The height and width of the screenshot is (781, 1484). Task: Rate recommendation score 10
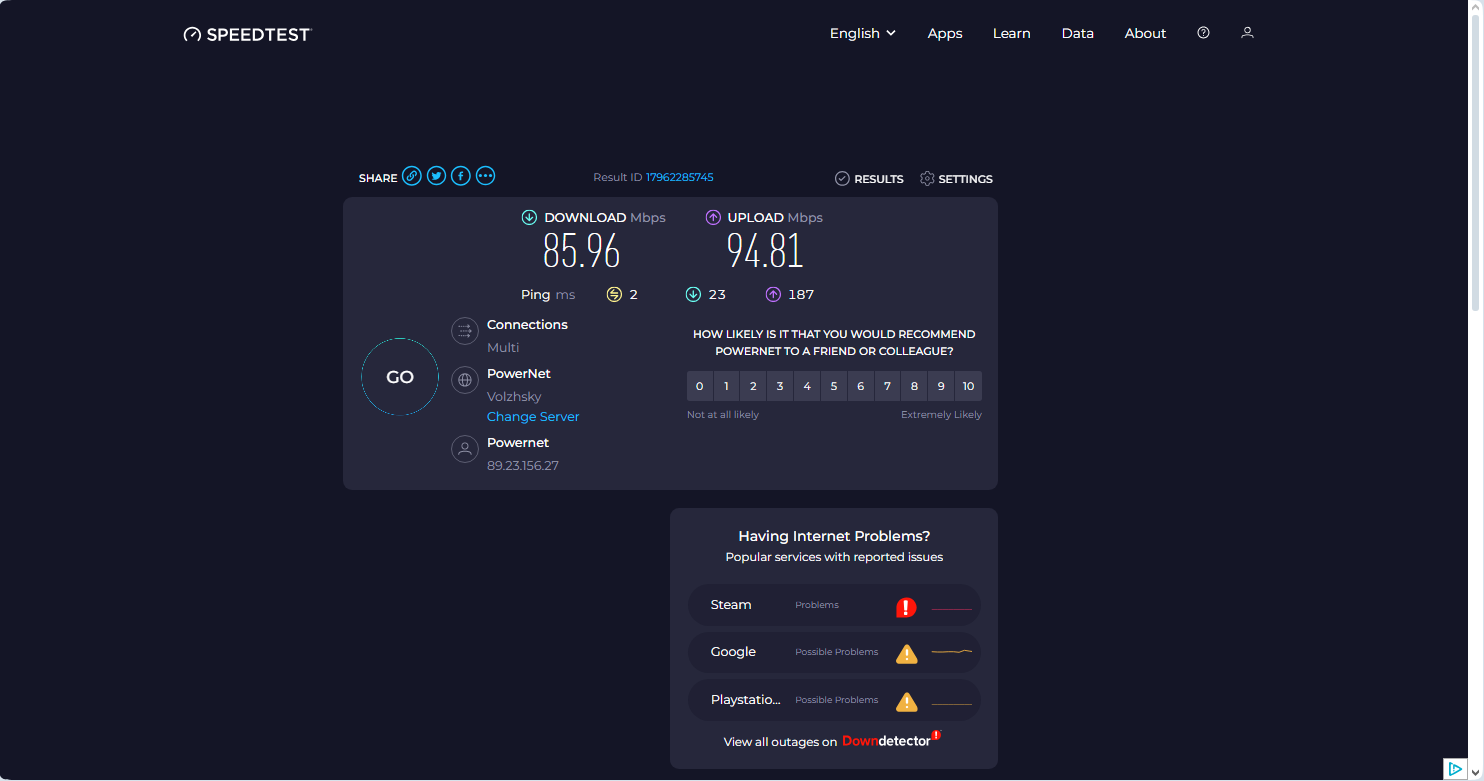(x=968, y=386)
